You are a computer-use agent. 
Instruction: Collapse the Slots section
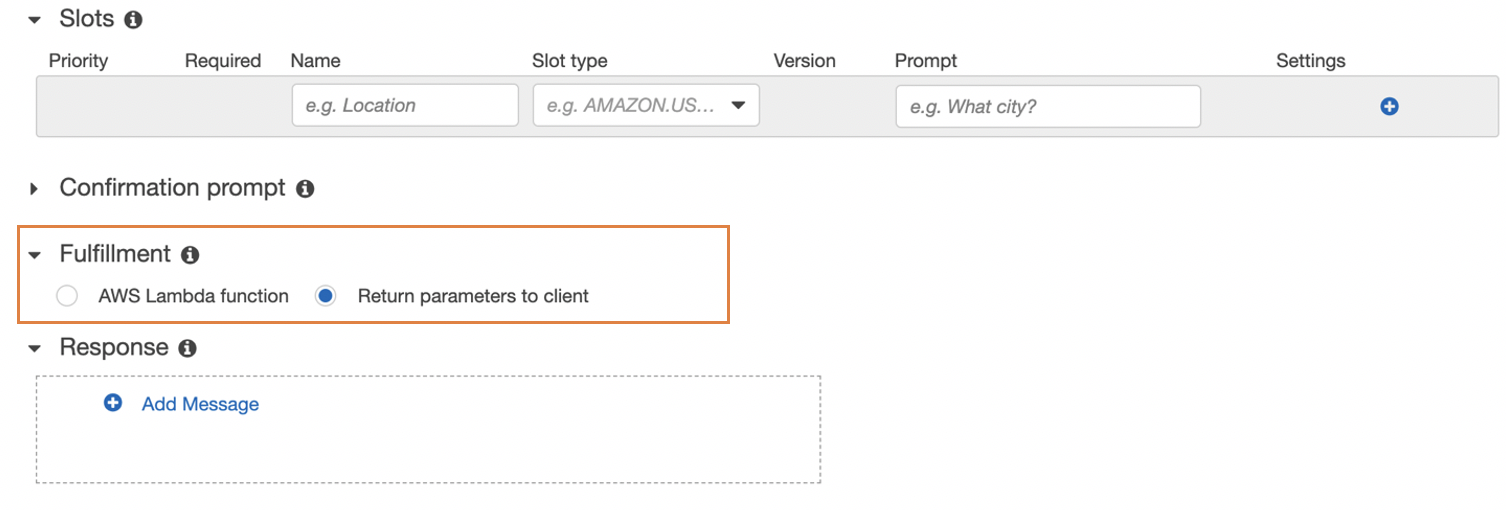[x=36, y=20]
